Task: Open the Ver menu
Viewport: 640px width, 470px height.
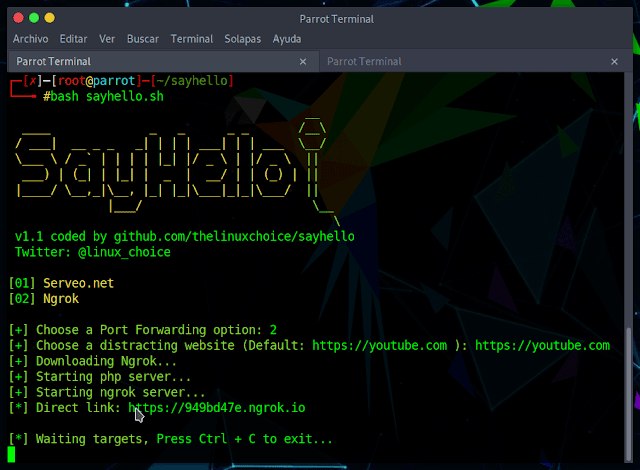Action: (107, 39)
